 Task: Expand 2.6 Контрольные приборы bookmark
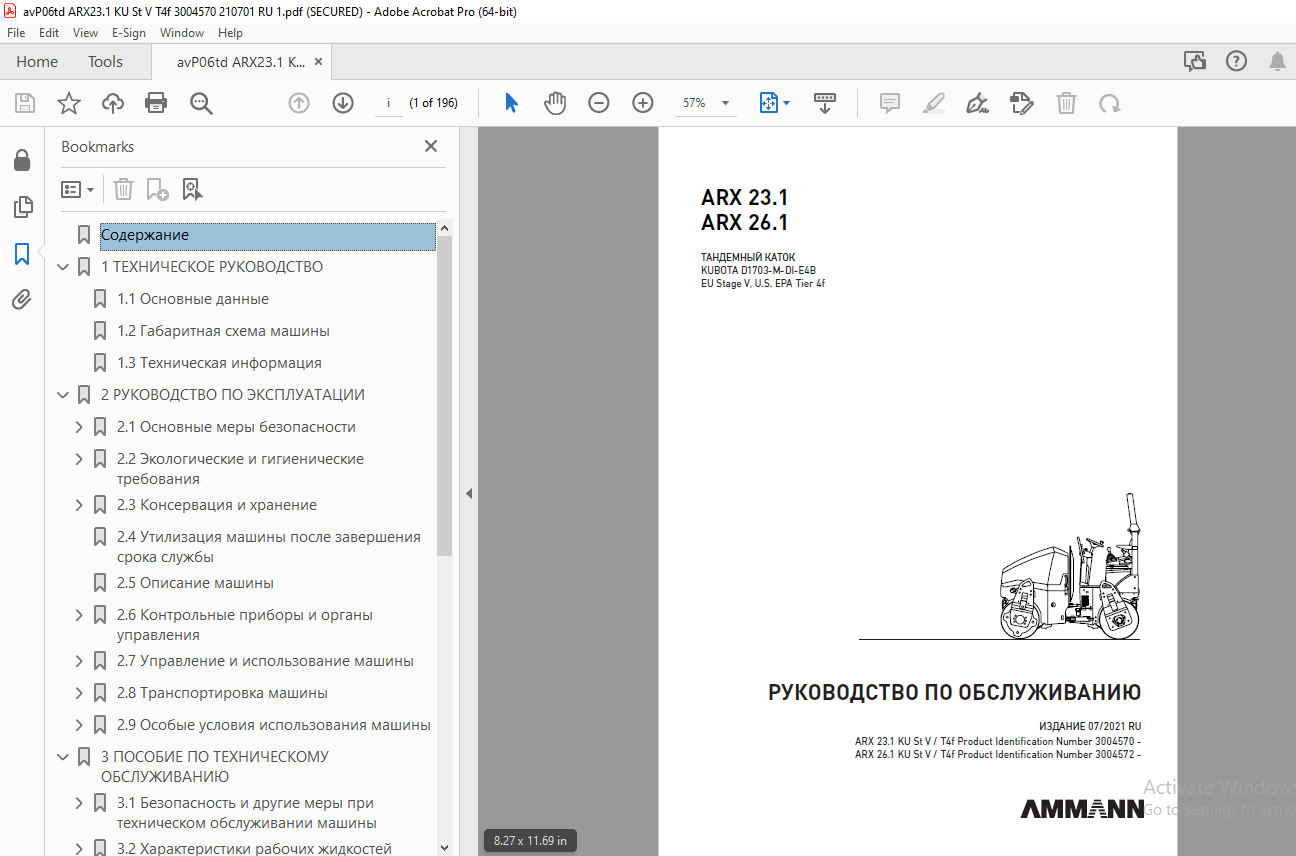click(79, 615)
